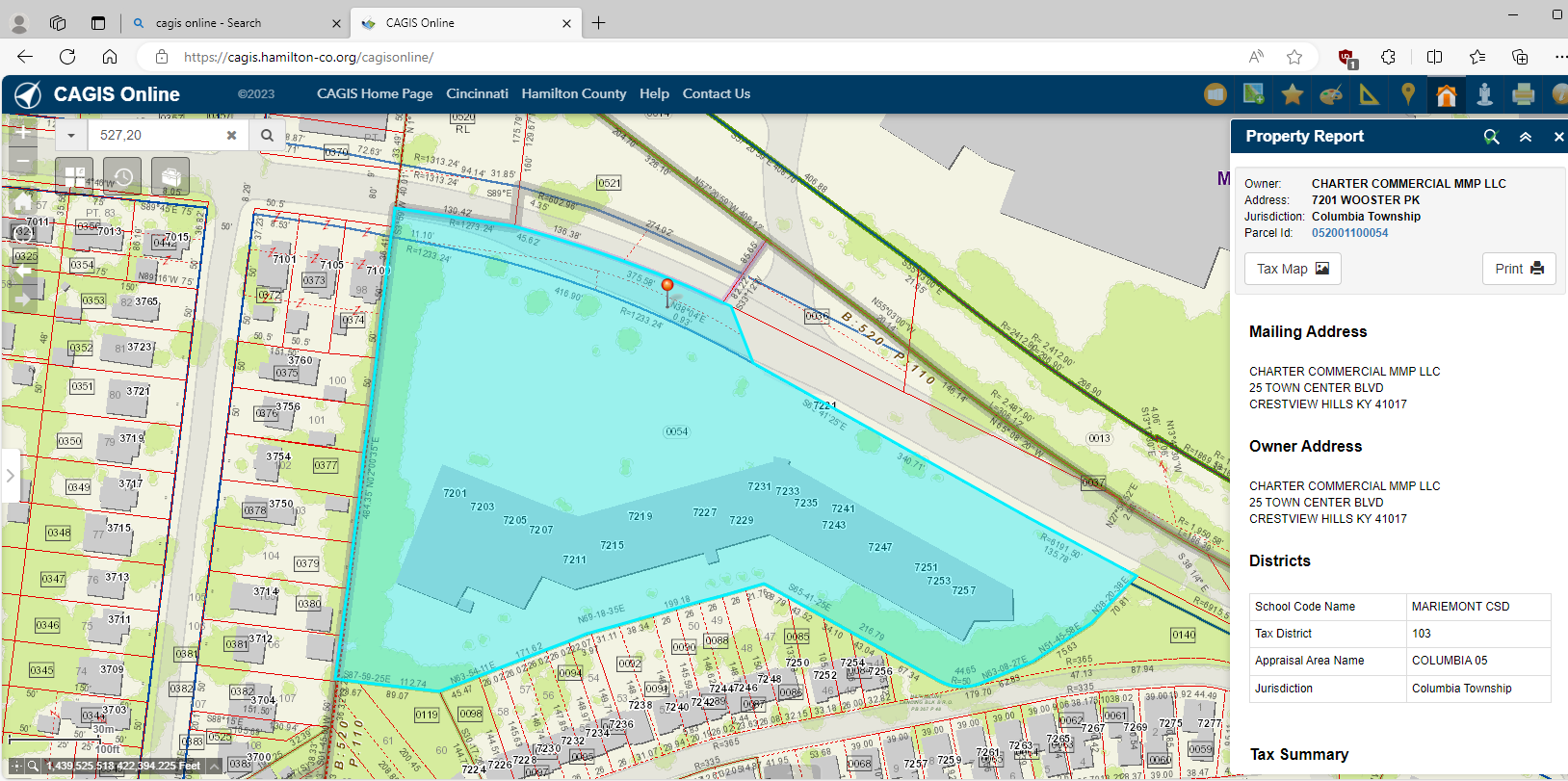Open the paint palette drawing tool

click(x=1330, y=94)
